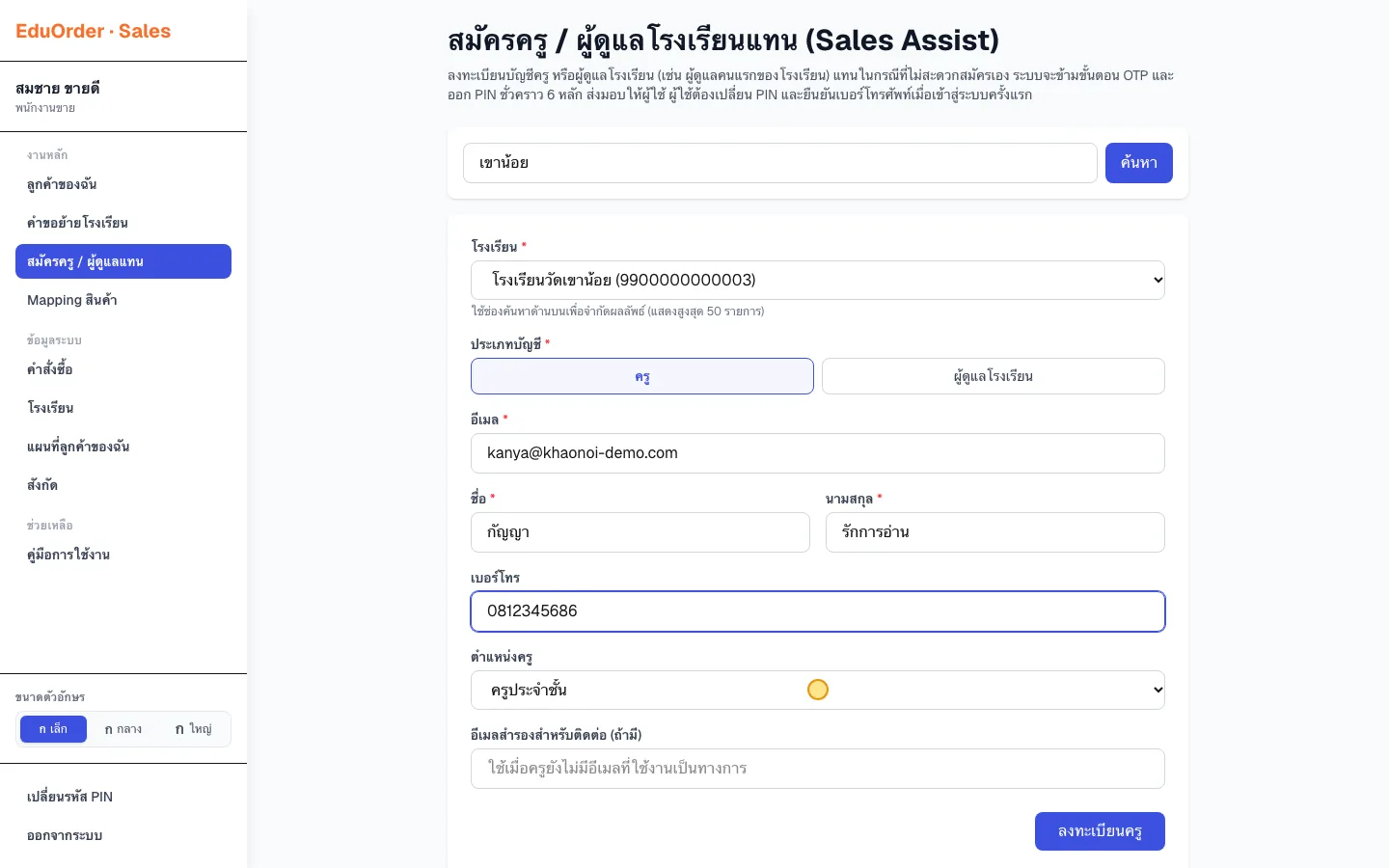The width and height of the screenshot is (1389, 868).
Task: Open Mapping สินค้า page
Action: tap(123, 300)
